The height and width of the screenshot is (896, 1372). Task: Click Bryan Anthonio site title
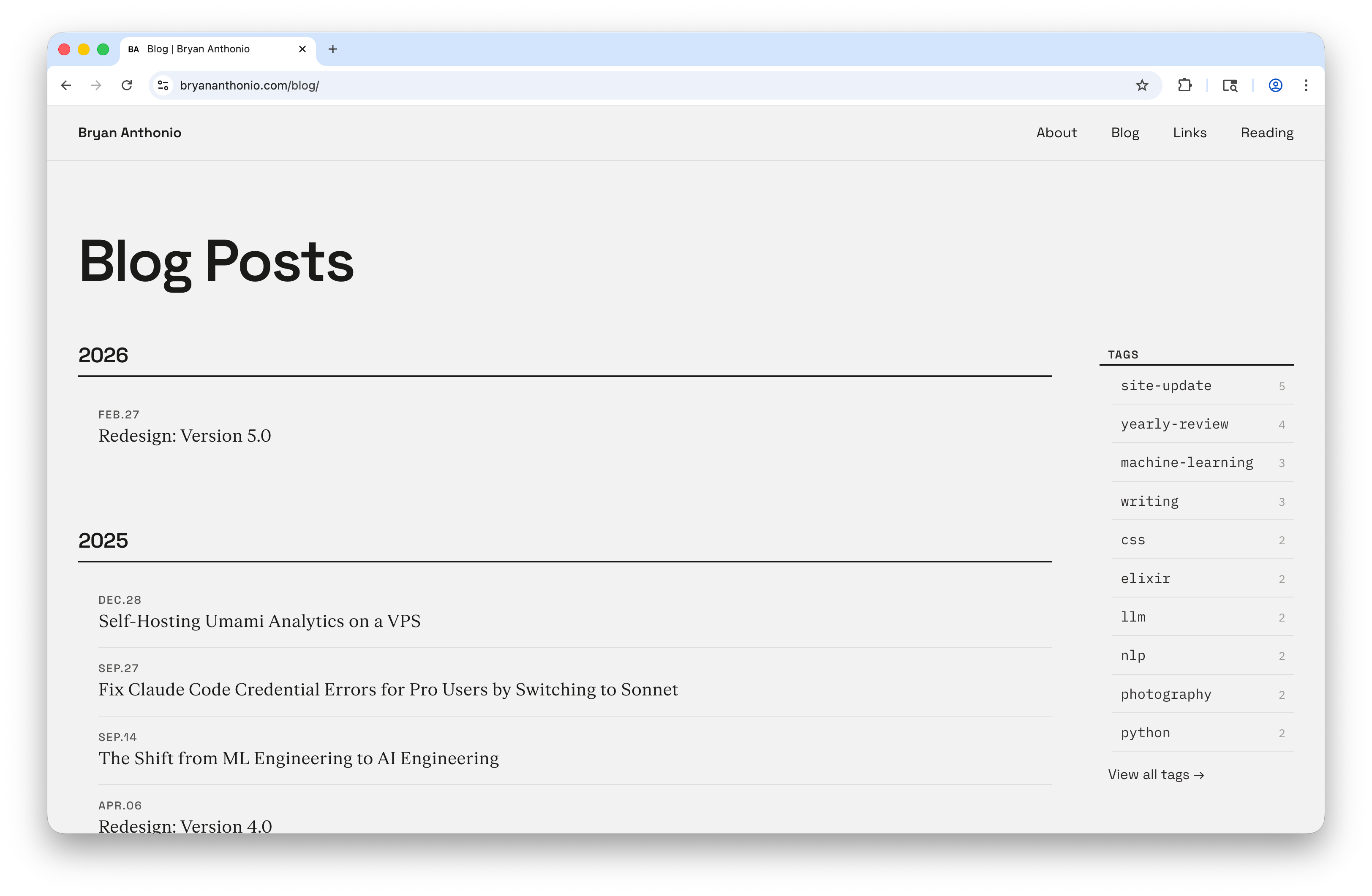click(130, 133)
